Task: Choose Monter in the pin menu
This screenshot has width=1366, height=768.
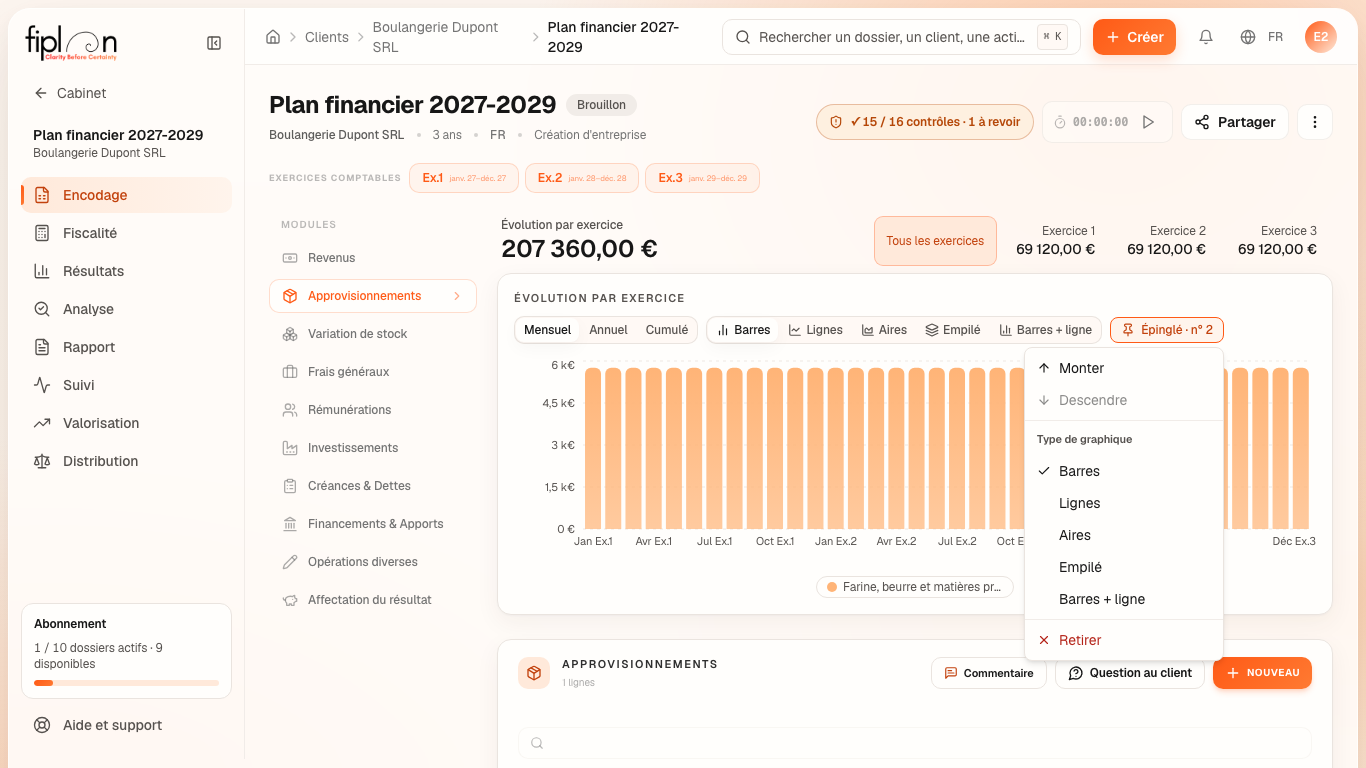Action: [x=1124, y=368]
